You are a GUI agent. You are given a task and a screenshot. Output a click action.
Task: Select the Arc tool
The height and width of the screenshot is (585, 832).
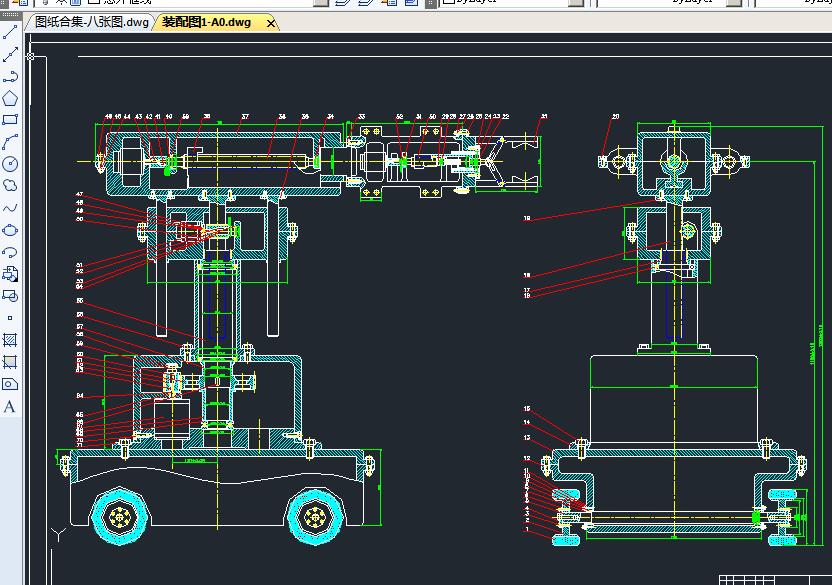(10, 142)
